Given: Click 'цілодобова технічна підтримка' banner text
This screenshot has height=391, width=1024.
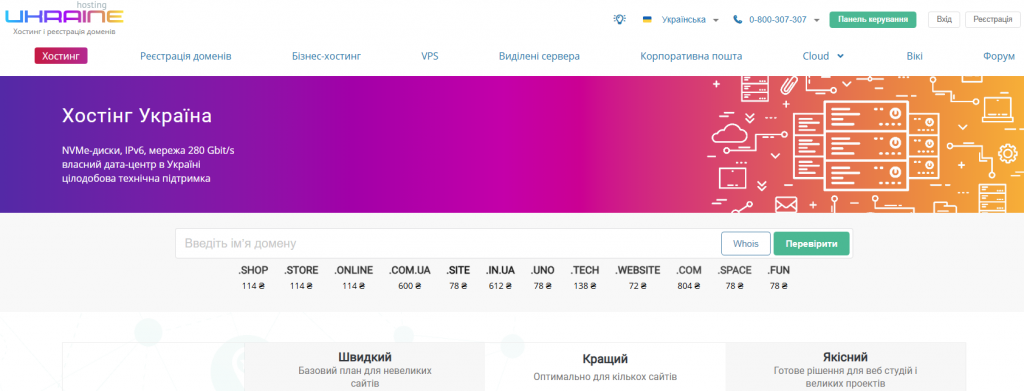Looking at the screenshot, I should pyautogui.click(x=136, y=178).
